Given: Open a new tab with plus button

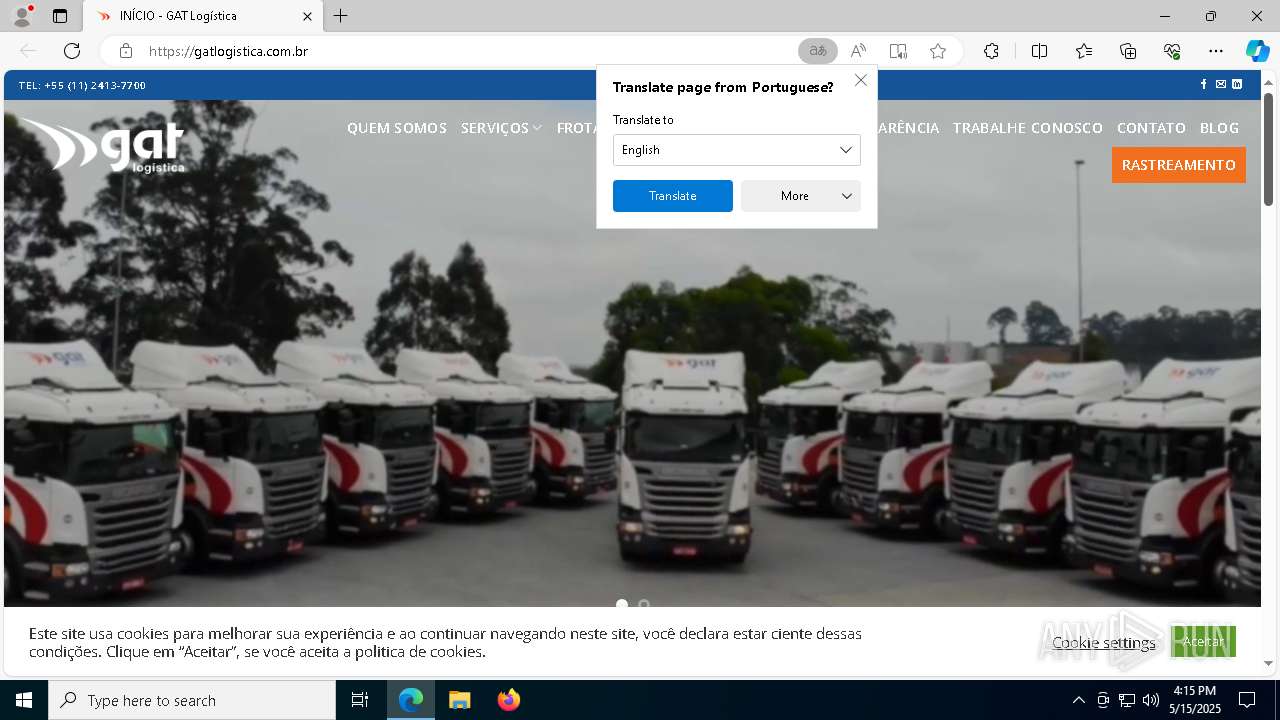Looking at the screenshot, I should coord(341,16).
